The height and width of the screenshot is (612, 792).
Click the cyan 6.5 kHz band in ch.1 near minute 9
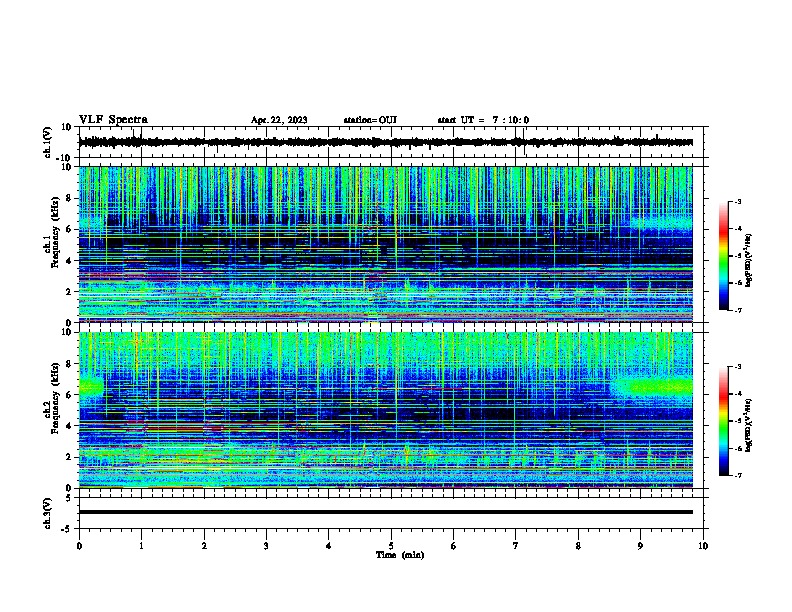click(661, 223)
